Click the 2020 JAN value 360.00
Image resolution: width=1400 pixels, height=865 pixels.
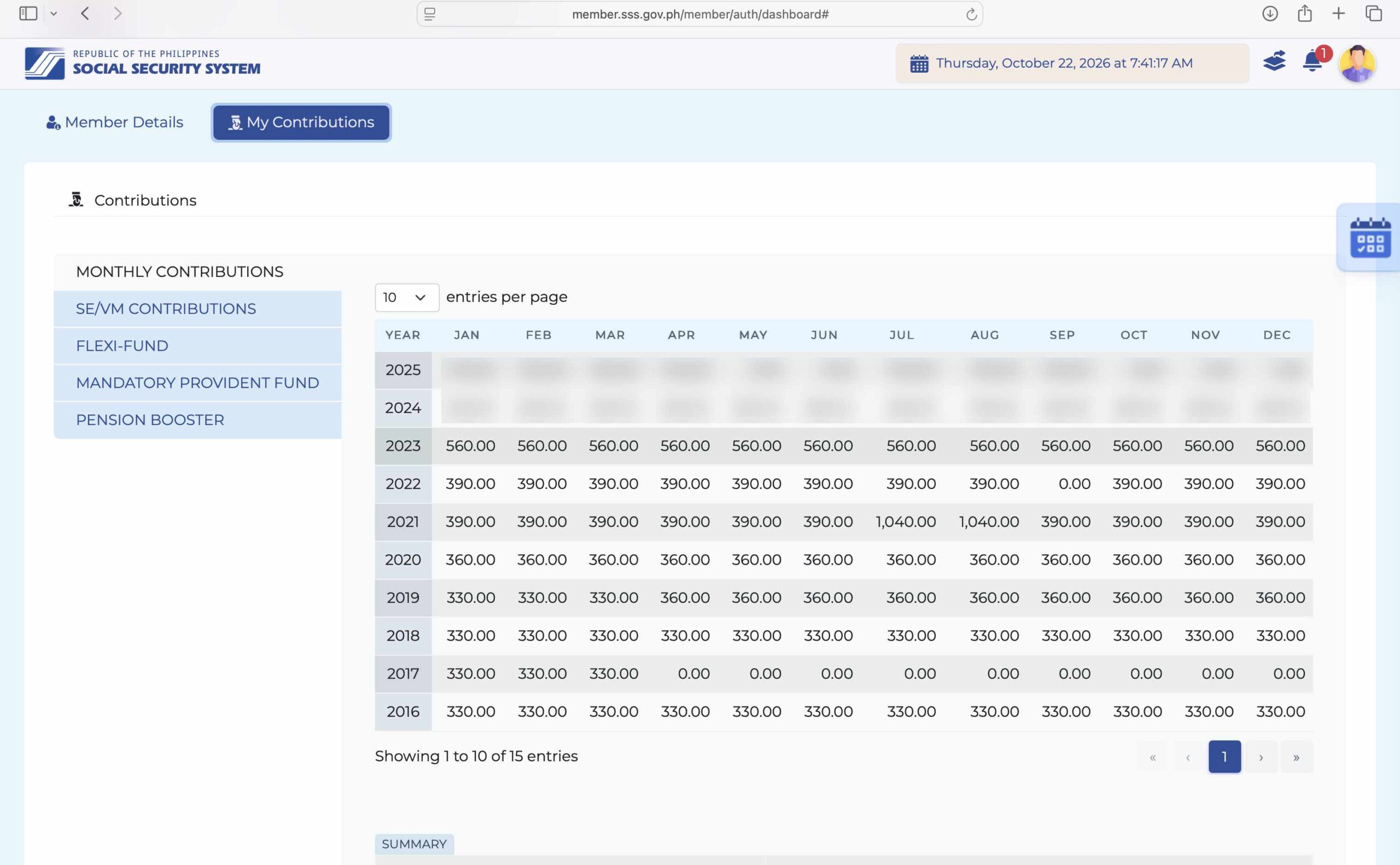tap(470, 560)
